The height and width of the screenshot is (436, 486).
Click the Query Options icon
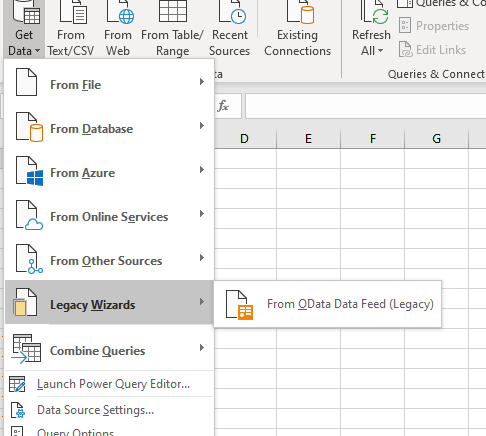pos(18,431)
